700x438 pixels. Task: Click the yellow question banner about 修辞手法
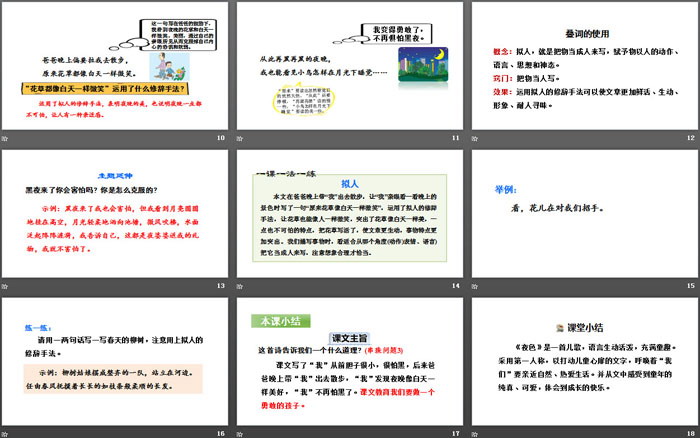click(105, 89)
